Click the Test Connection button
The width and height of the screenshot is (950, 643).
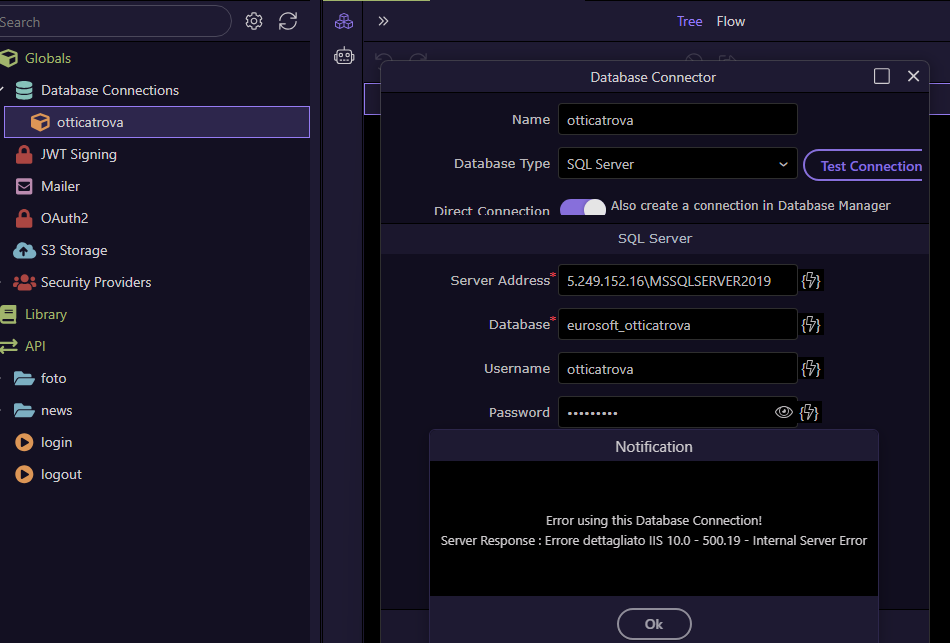click(866, 165)
